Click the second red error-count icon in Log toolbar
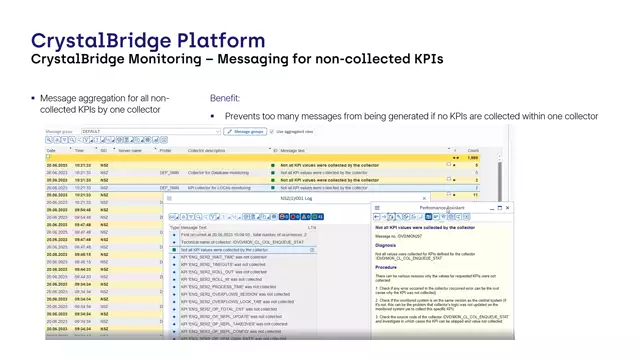 295,217
